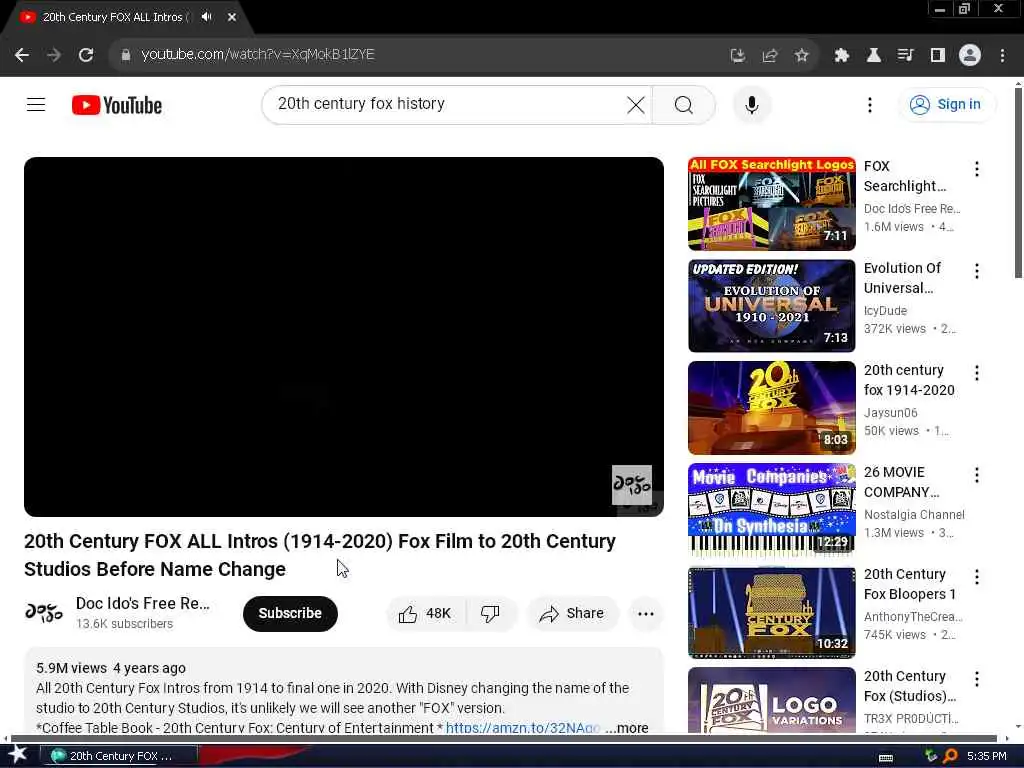This screenshot has width=1024, height=768.
Task: Go forward with the browser forward arrow
Action: (x=54, y=55)
